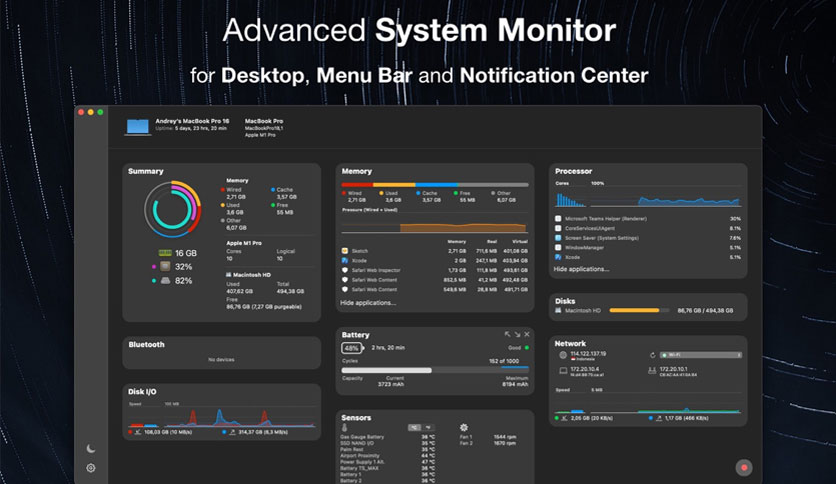Click the MacBook laptop icon in the header
Screen dimensions: 836x484
(138, 127)
